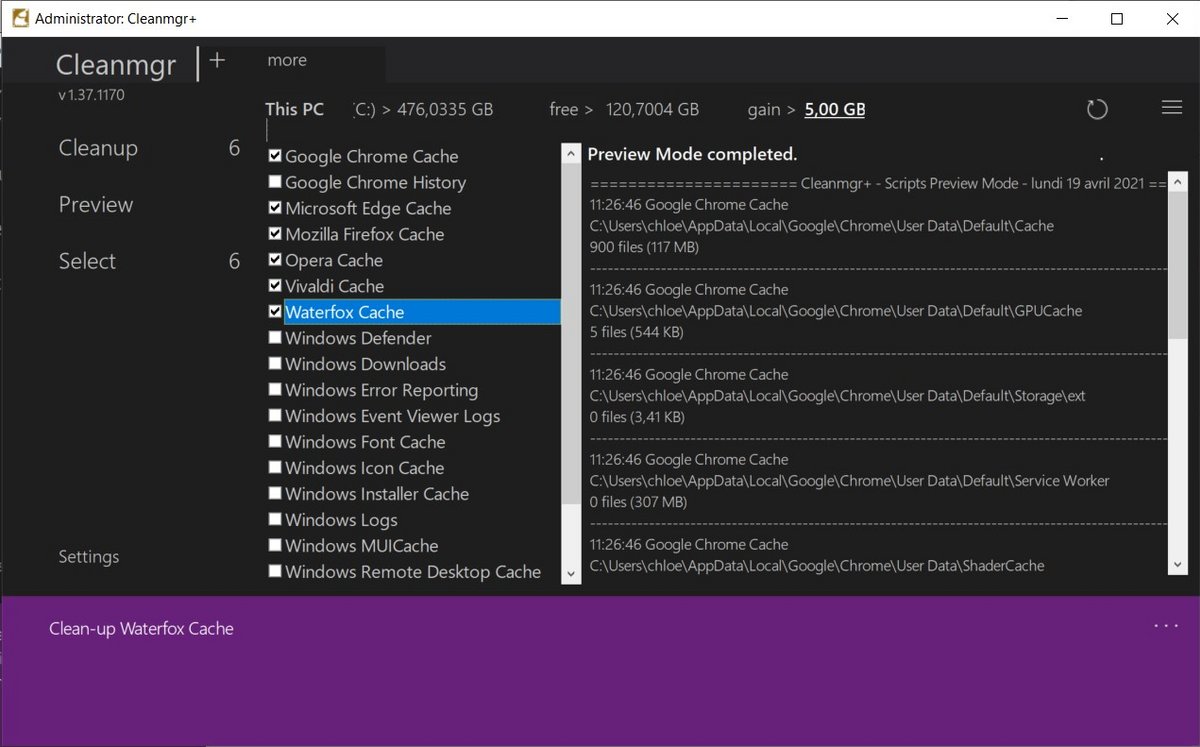This screenshot has height=747, width=1200.
Task: Click the down arrow of preview log scrollbar
Action: [1177, 565]
